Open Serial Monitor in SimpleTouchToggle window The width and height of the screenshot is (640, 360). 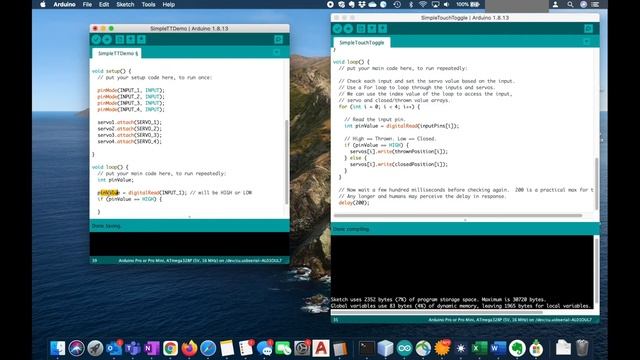point(588,29)
